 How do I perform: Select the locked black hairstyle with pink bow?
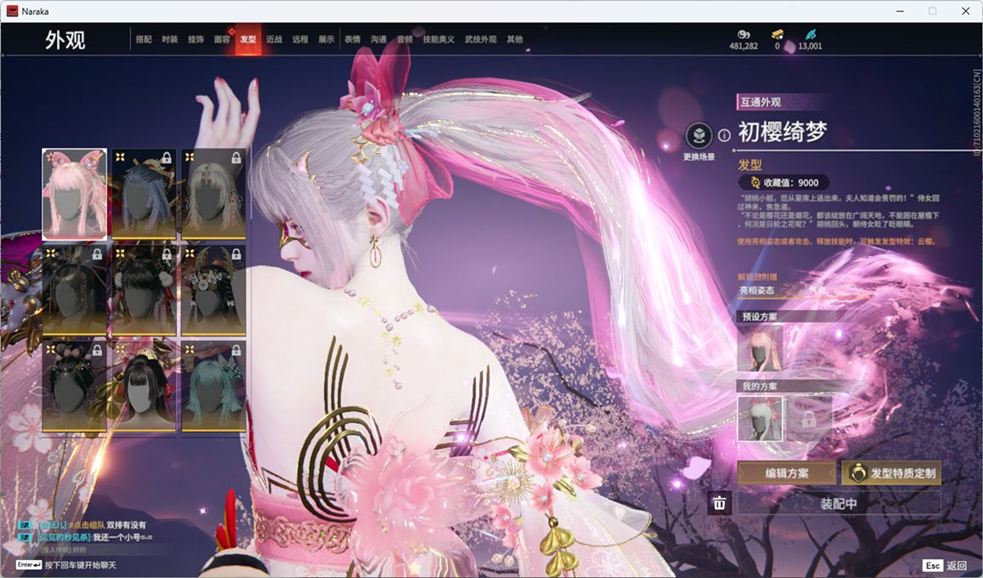point(74,387)
